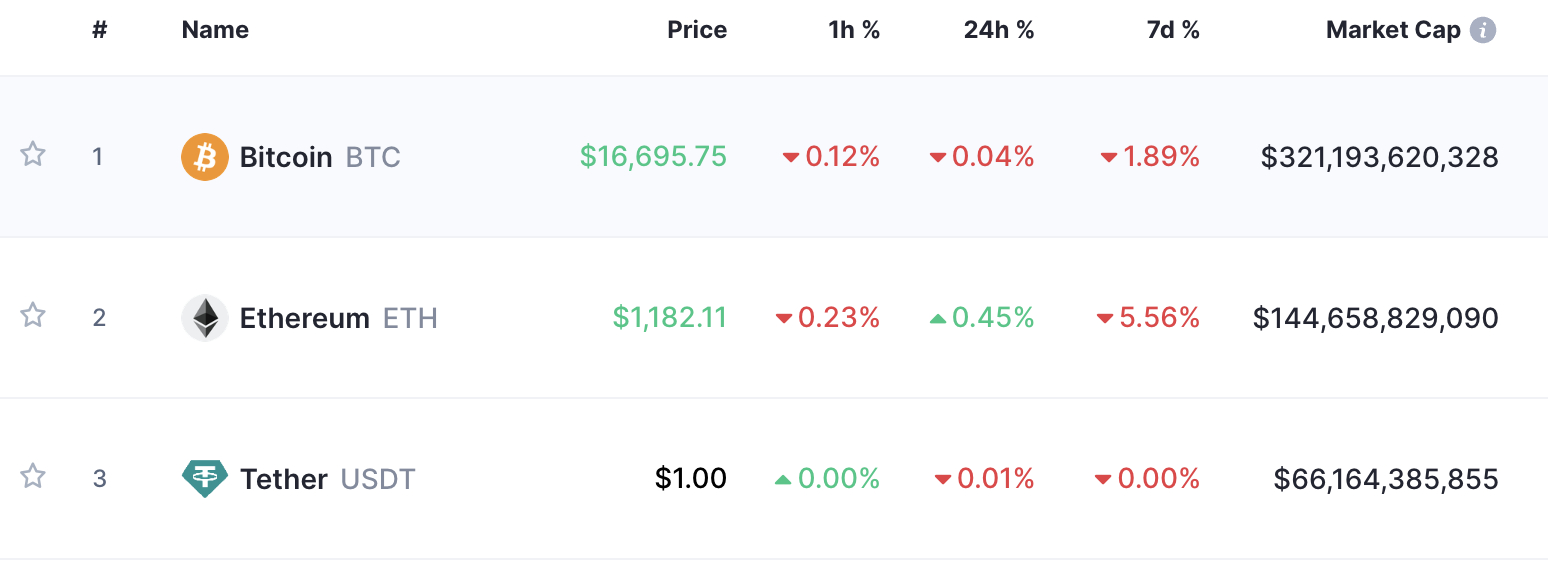Screen dimensions: 1548x564
Task: Open the Tether name link
Action: [284, 479]
